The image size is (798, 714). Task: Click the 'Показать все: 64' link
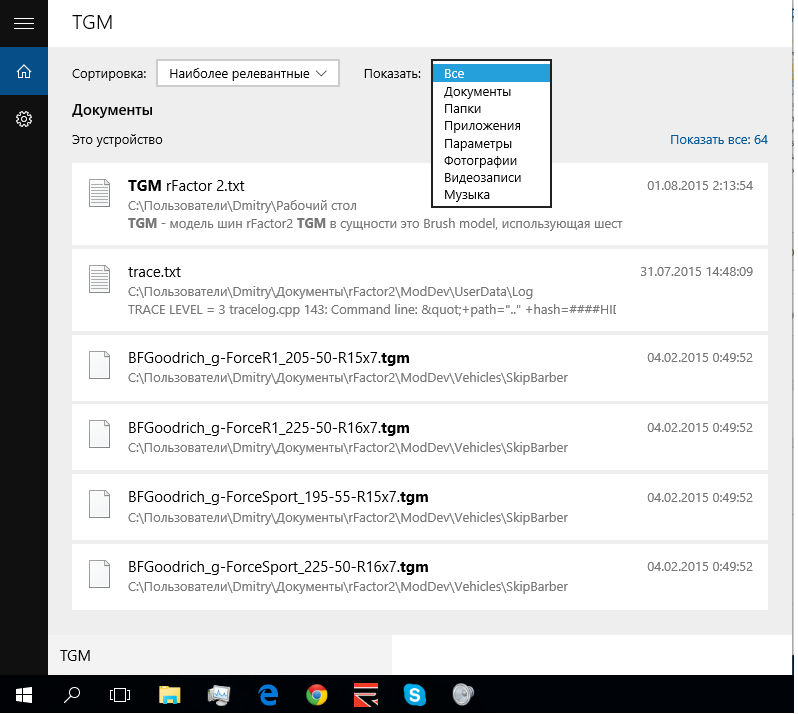pyautogui.click(x=718, y=139)
